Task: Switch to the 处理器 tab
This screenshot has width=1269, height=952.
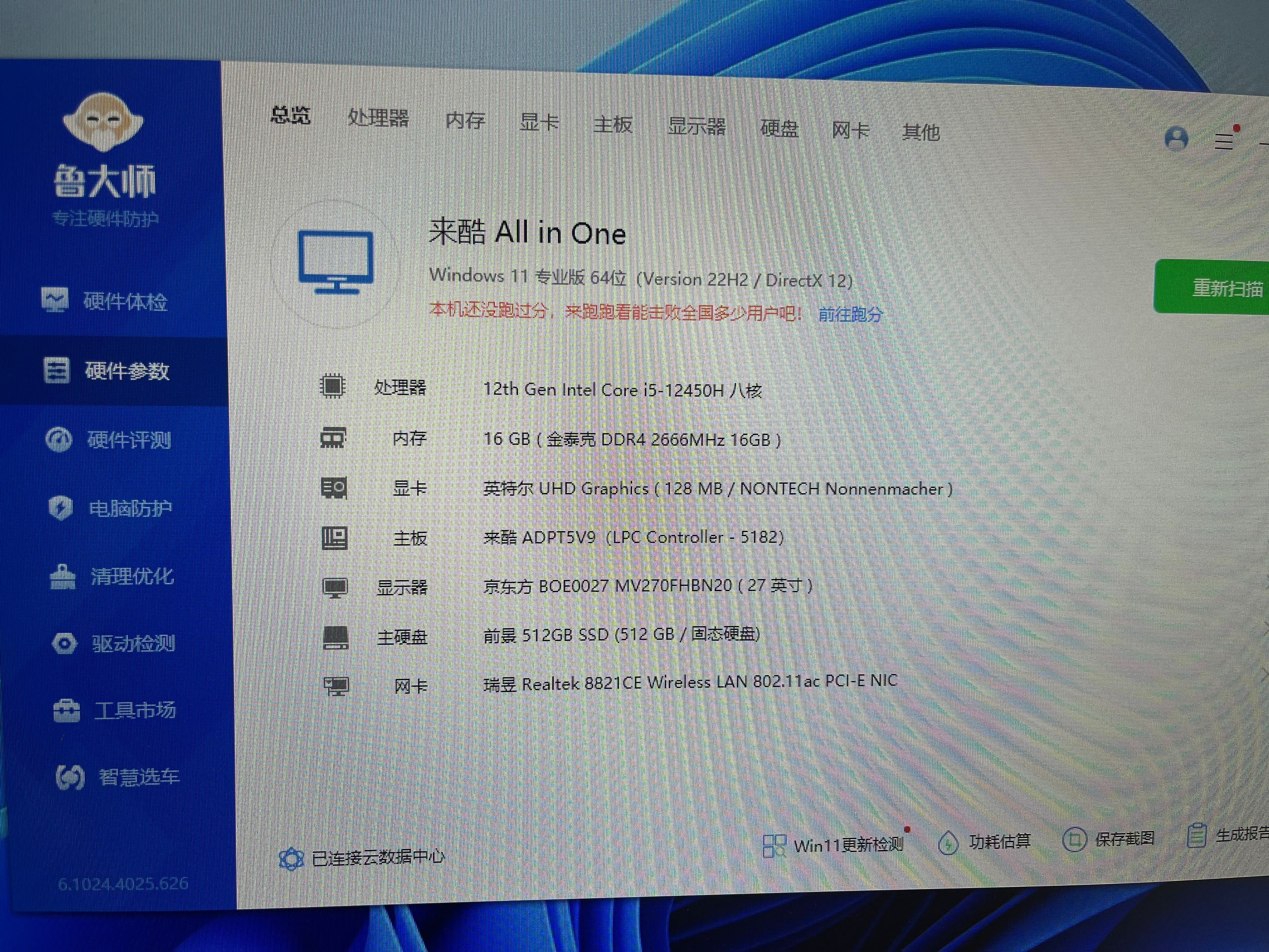Action: (378, 118)
